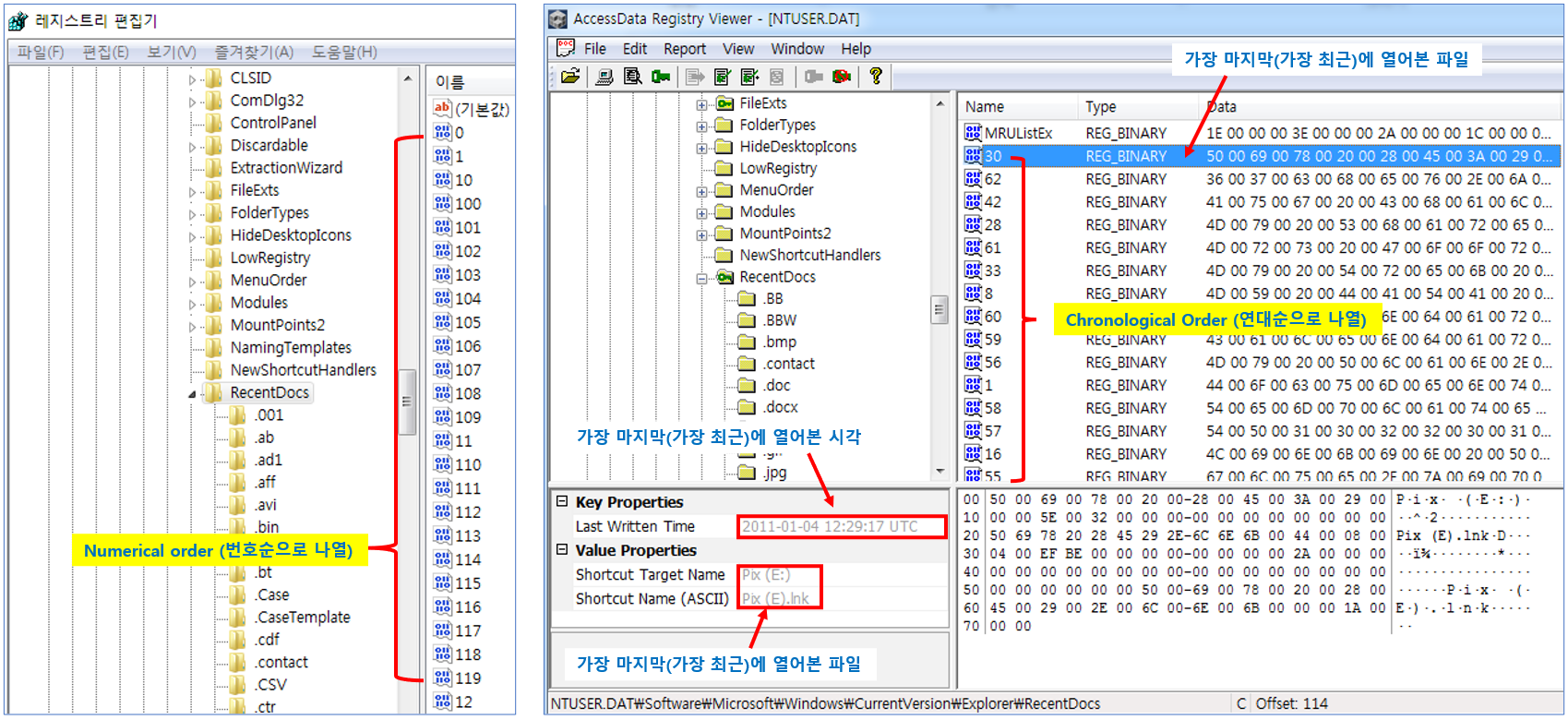Click the greyed-out key toolbar icon

pyautogui.click(x=813, y=77)
